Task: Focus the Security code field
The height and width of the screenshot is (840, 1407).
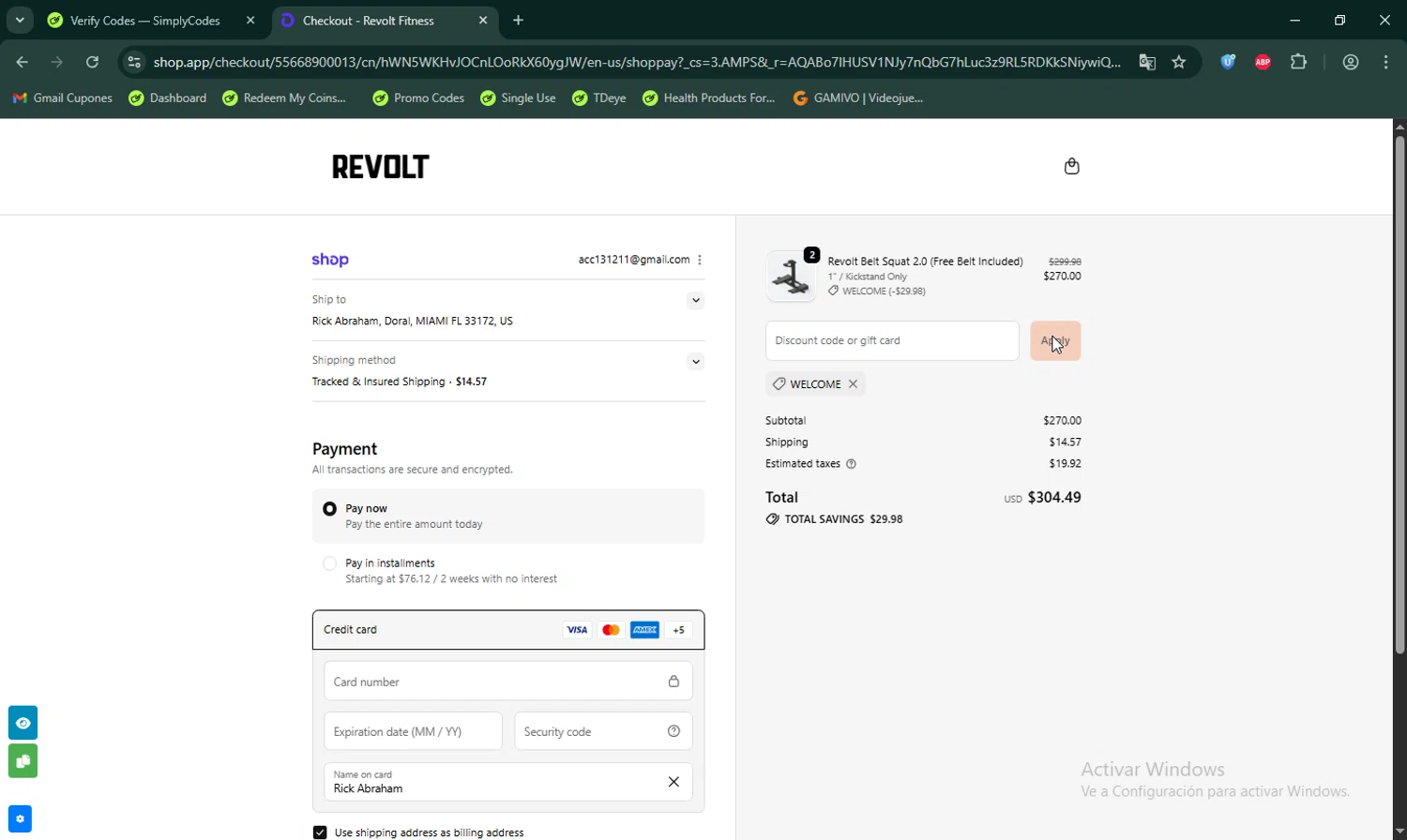Action: click(603, 731)
